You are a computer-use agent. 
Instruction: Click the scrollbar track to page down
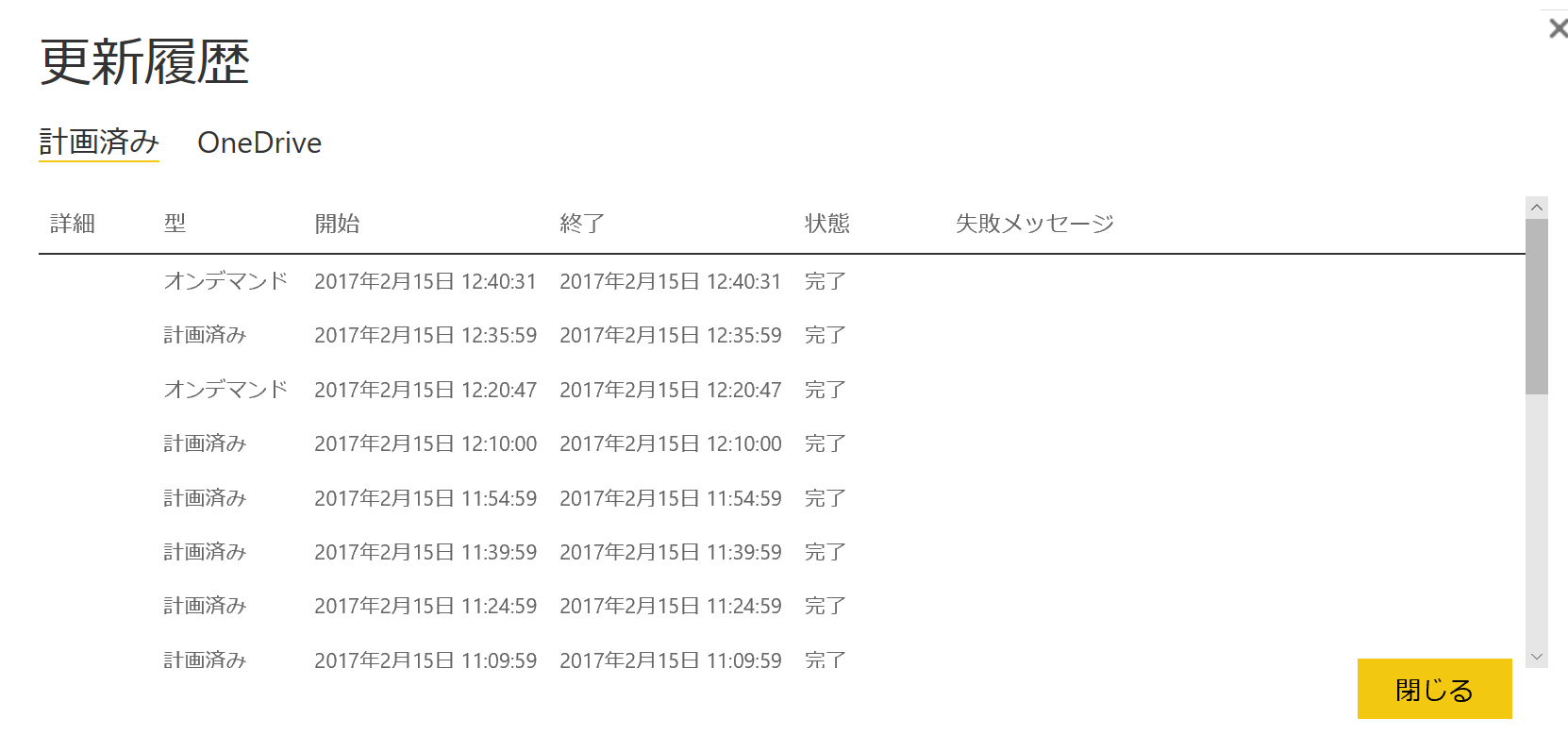[1537, 519]
